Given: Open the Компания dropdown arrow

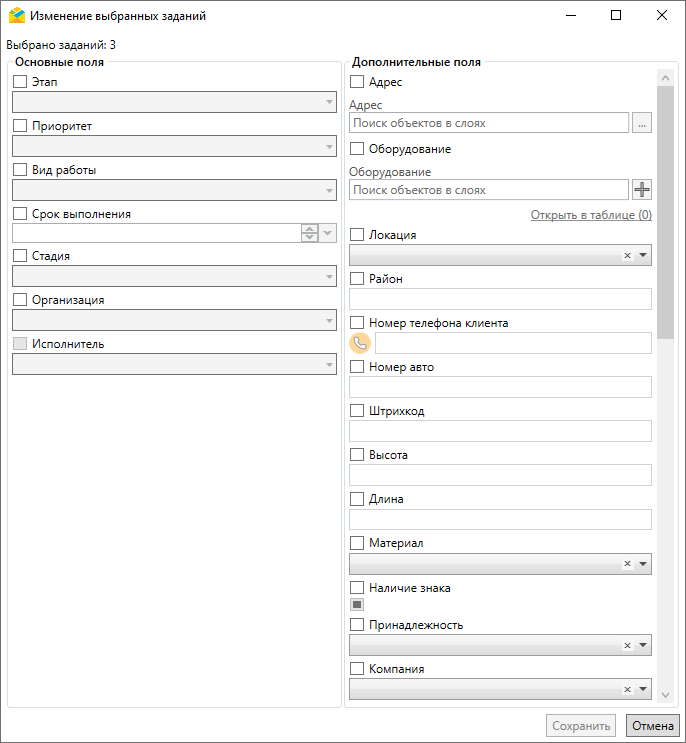Looking at the screenshot, I should pos(643,690).
